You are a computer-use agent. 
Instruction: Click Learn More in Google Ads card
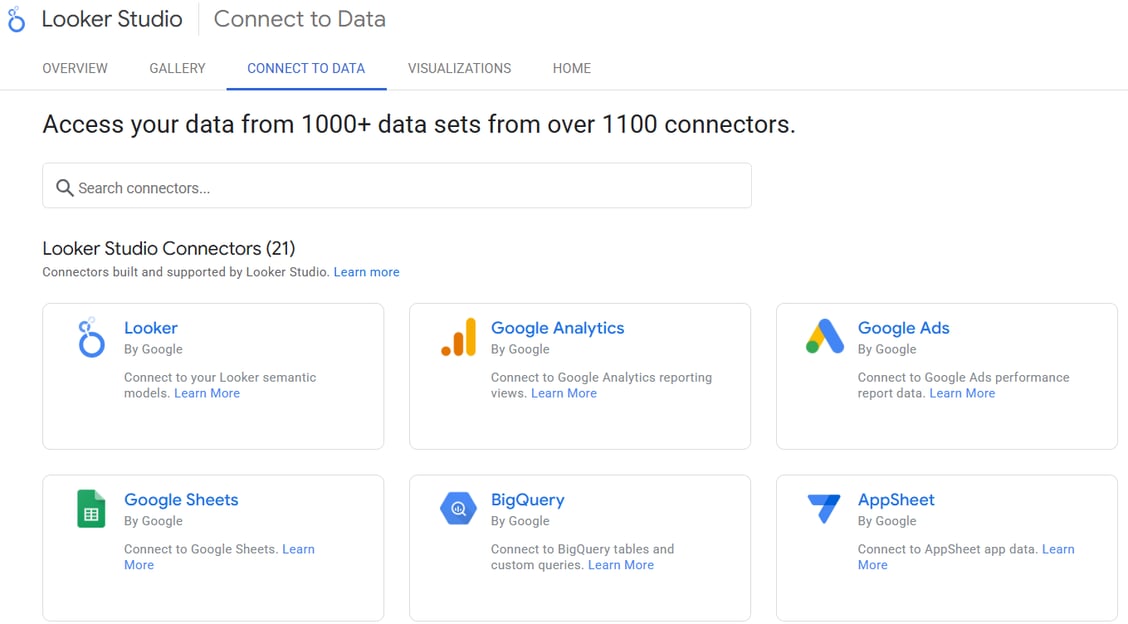tap(962, 393)
